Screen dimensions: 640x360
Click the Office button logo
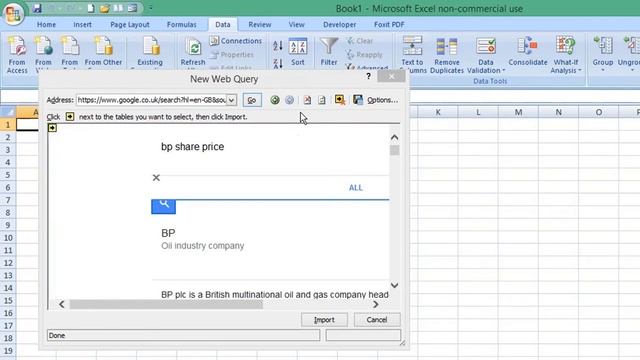[13, 13]
